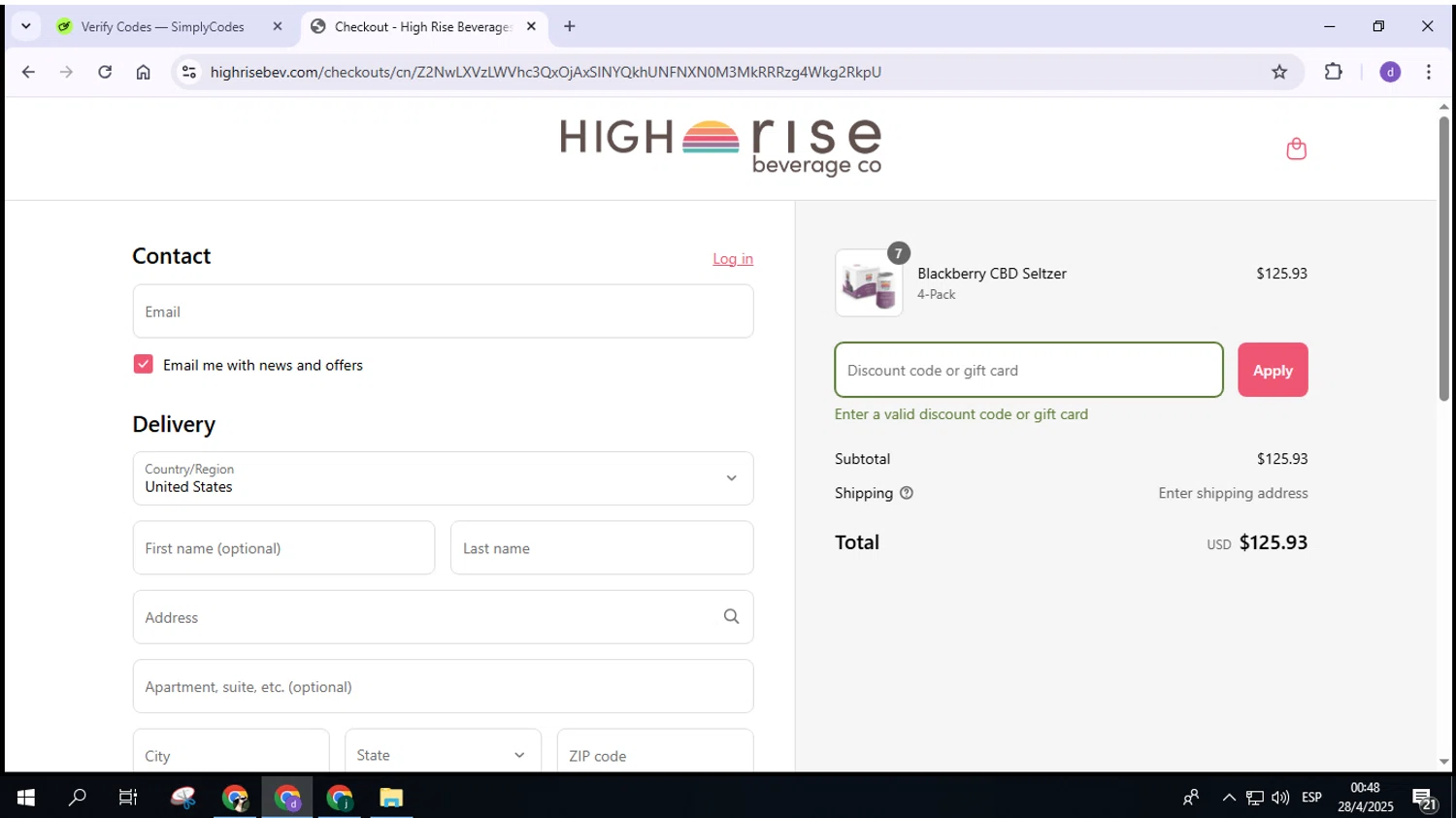Focus the City field

tap(231, 755)
